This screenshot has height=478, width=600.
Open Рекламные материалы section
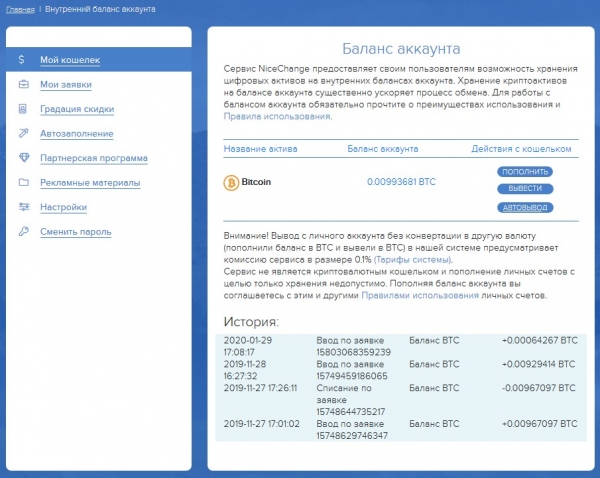click(90, 183)
